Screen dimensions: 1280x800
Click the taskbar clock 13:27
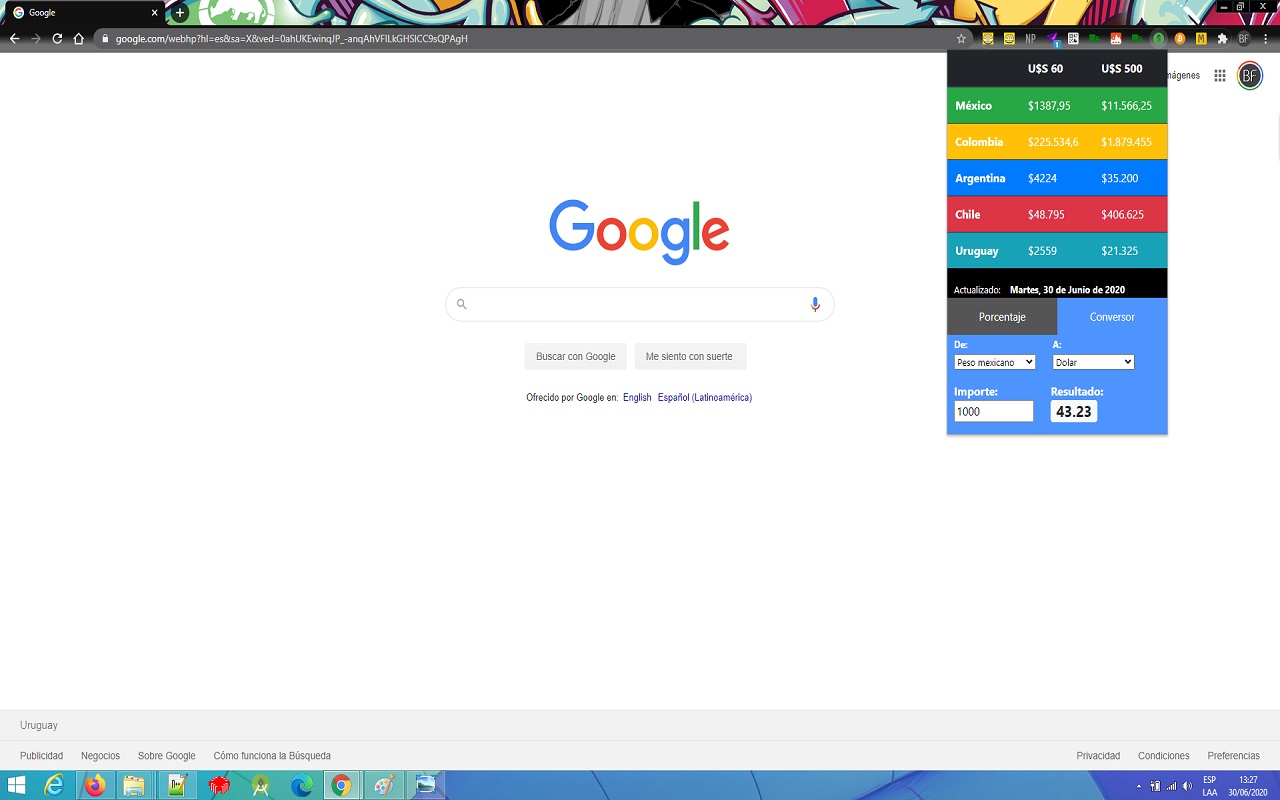1248,779
